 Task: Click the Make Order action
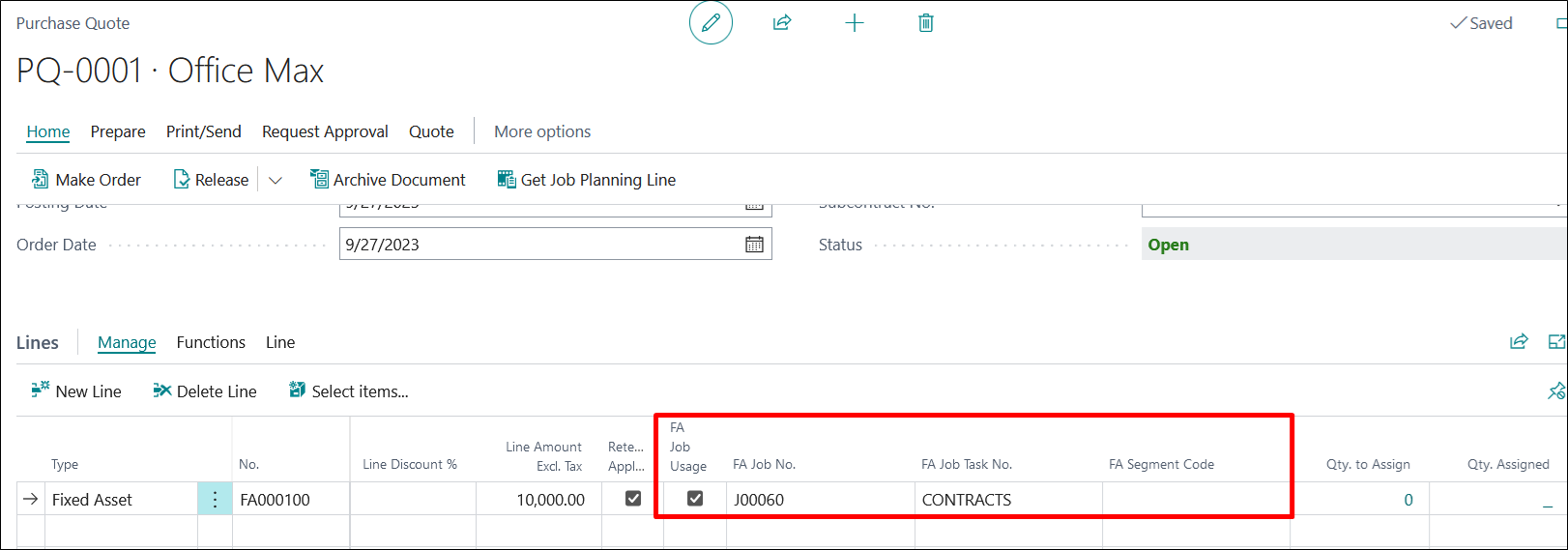click(x=87, y=180)
